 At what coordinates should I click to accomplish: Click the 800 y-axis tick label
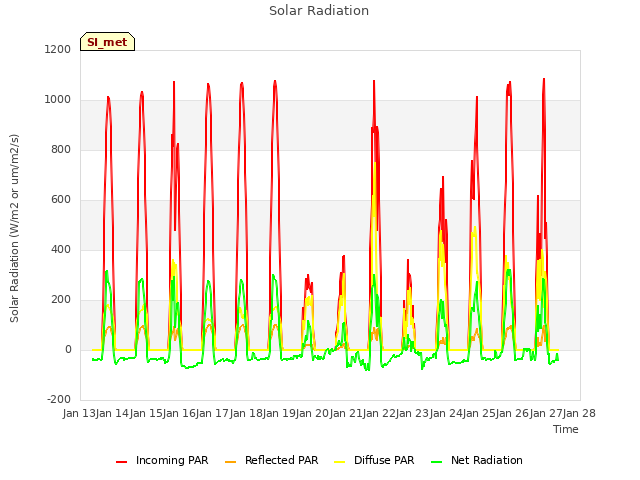point(61,149)
